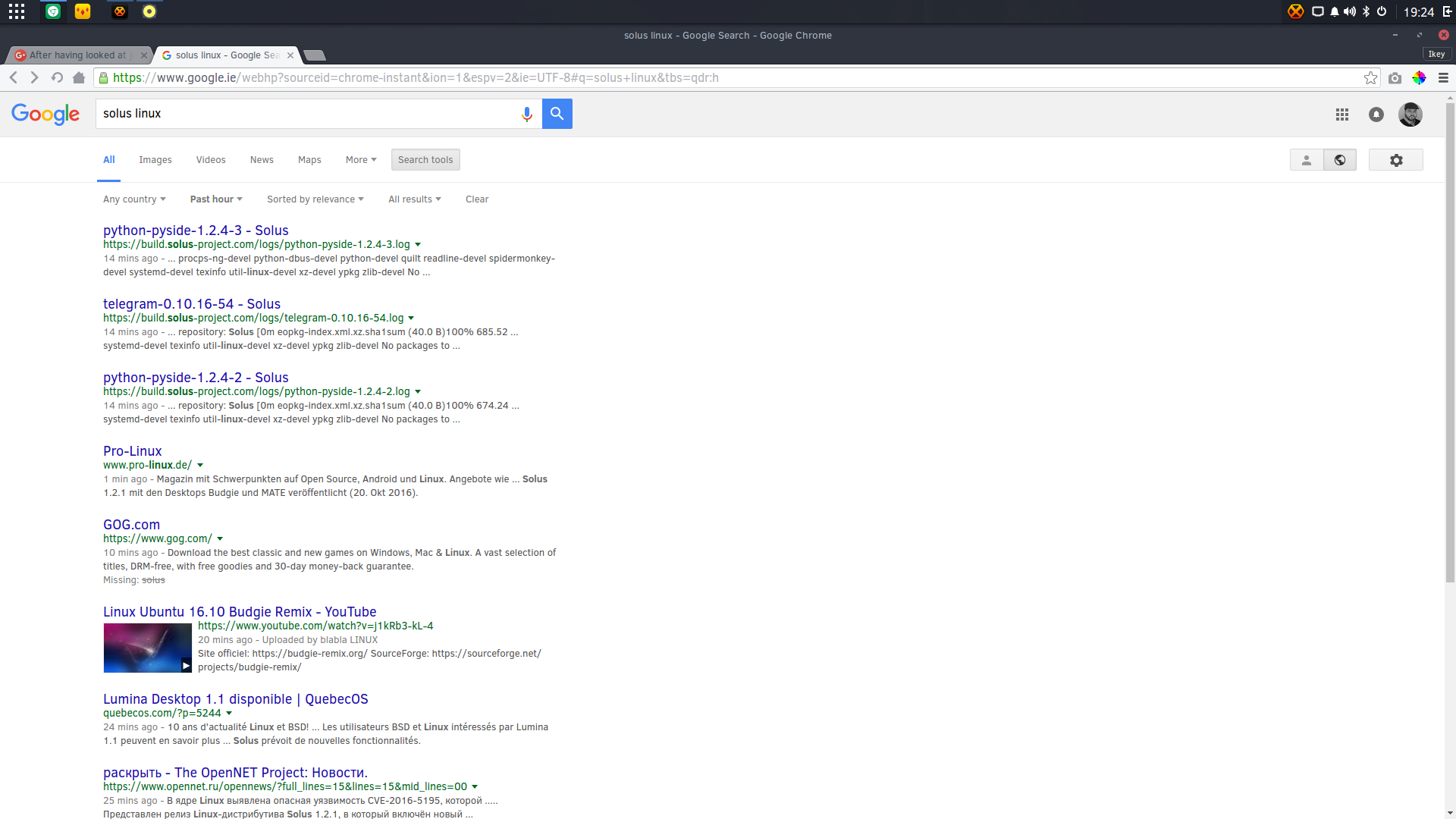Image resolution: width=1456 pixels, height=819 pixels.
Task: Open the browser home page
Action: pyautogui.click(x=79, y=77)
